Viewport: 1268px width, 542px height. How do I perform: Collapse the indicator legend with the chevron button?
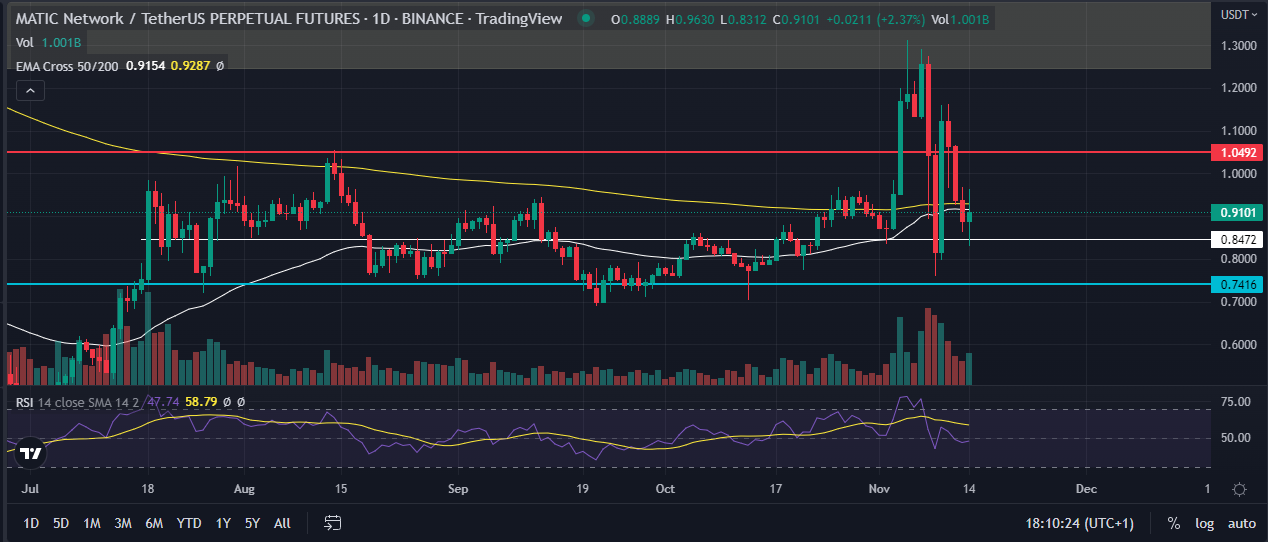30,91
